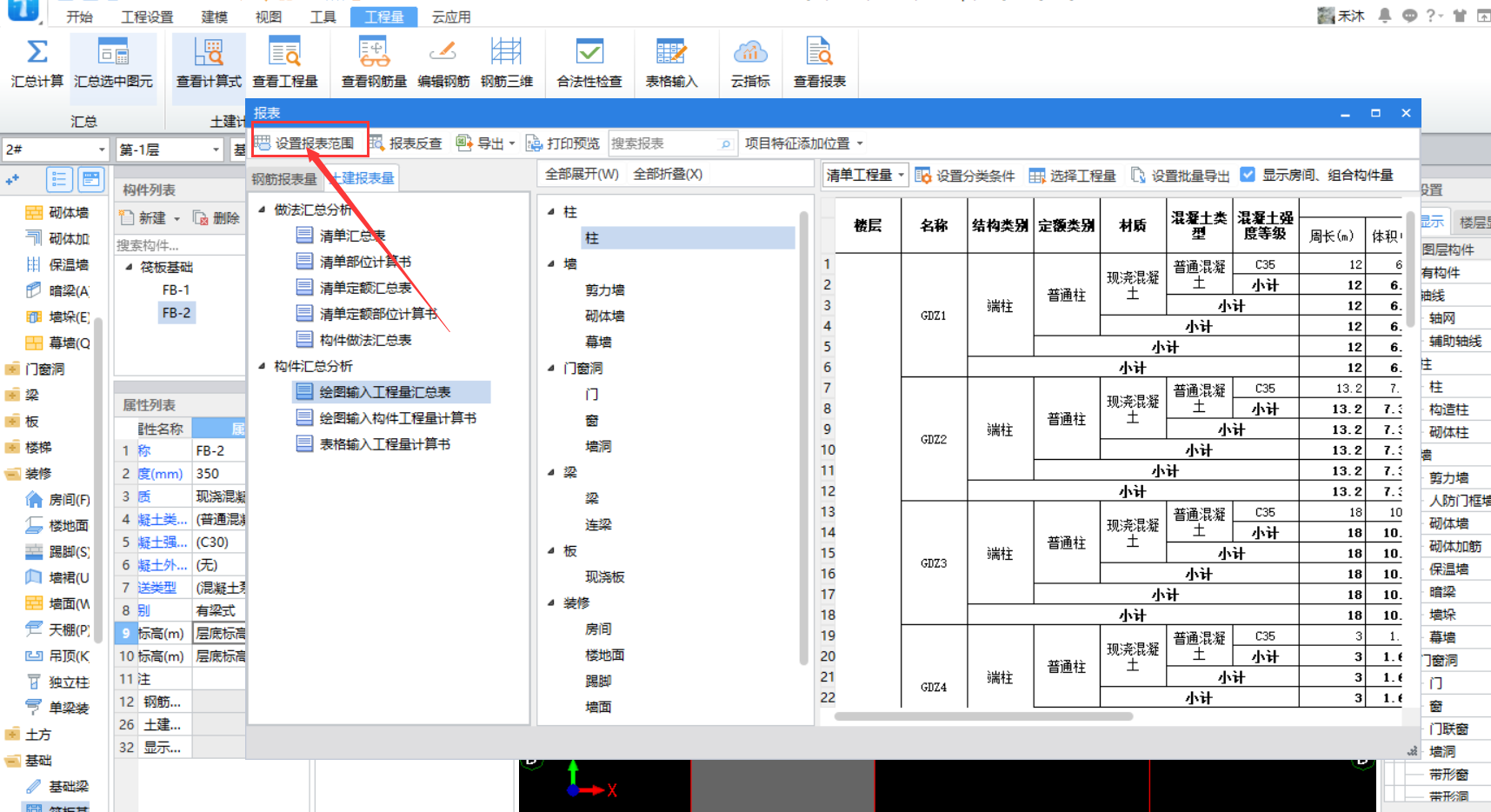
Task: Collapse the 门窗洞 node in the middle tree
Action: [x=551, y=368]
